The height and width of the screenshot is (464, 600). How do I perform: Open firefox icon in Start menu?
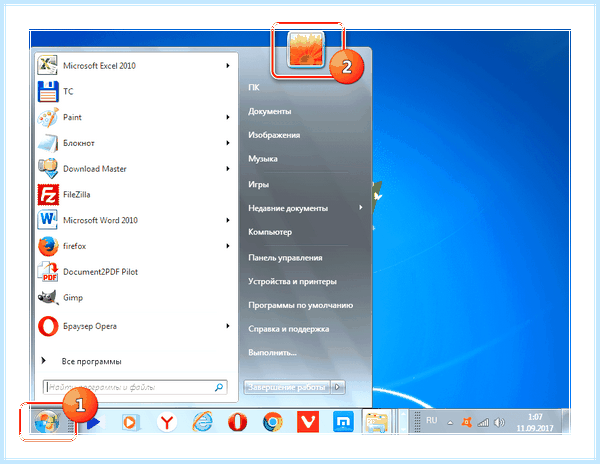coord(48,246)
